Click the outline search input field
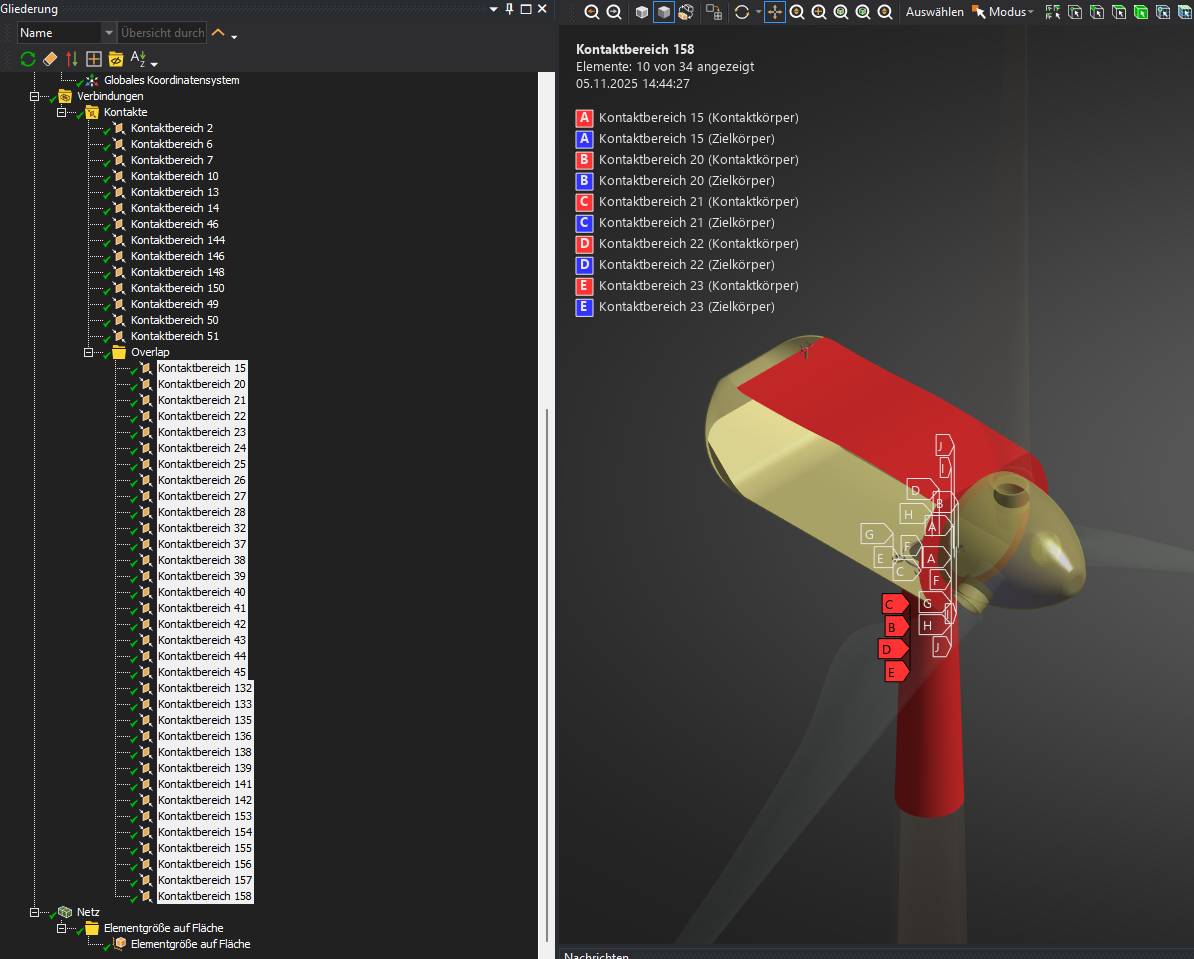The height and width of the screenshot is (959, 1194). coord(163,33)
